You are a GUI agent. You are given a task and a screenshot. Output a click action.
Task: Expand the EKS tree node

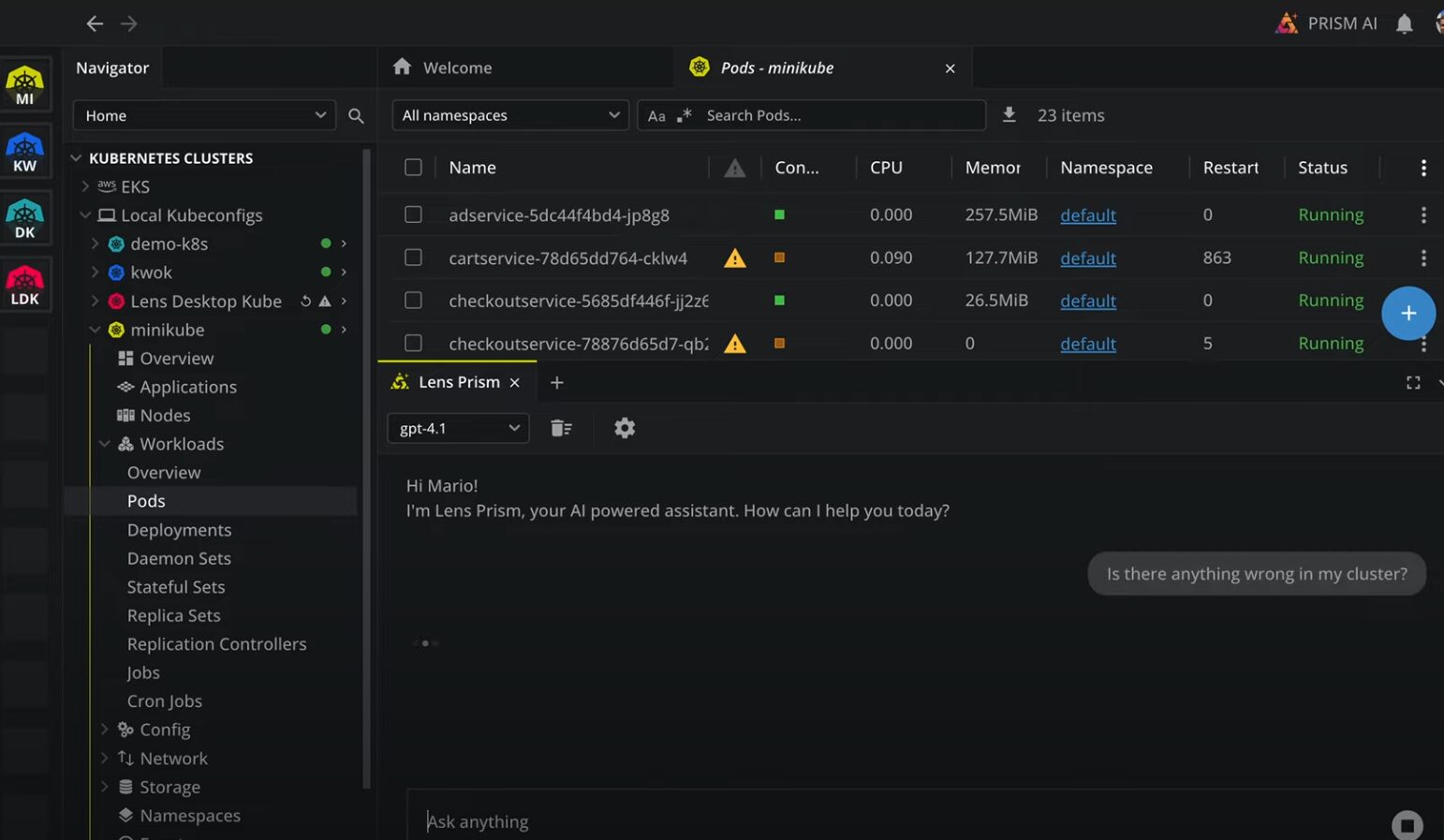click(x=85, y=186)
